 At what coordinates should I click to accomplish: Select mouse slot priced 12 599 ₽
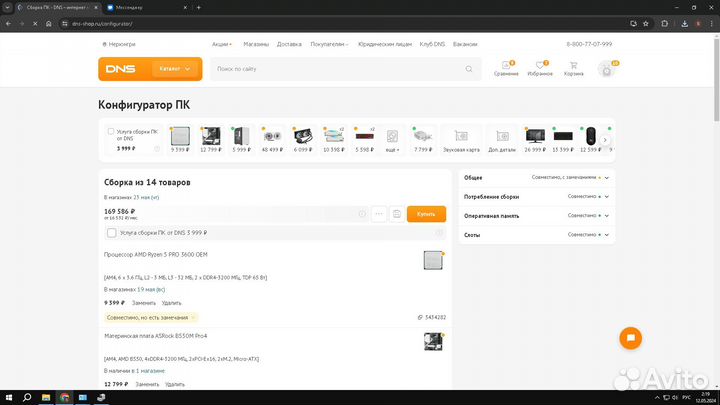click(591, 140)
